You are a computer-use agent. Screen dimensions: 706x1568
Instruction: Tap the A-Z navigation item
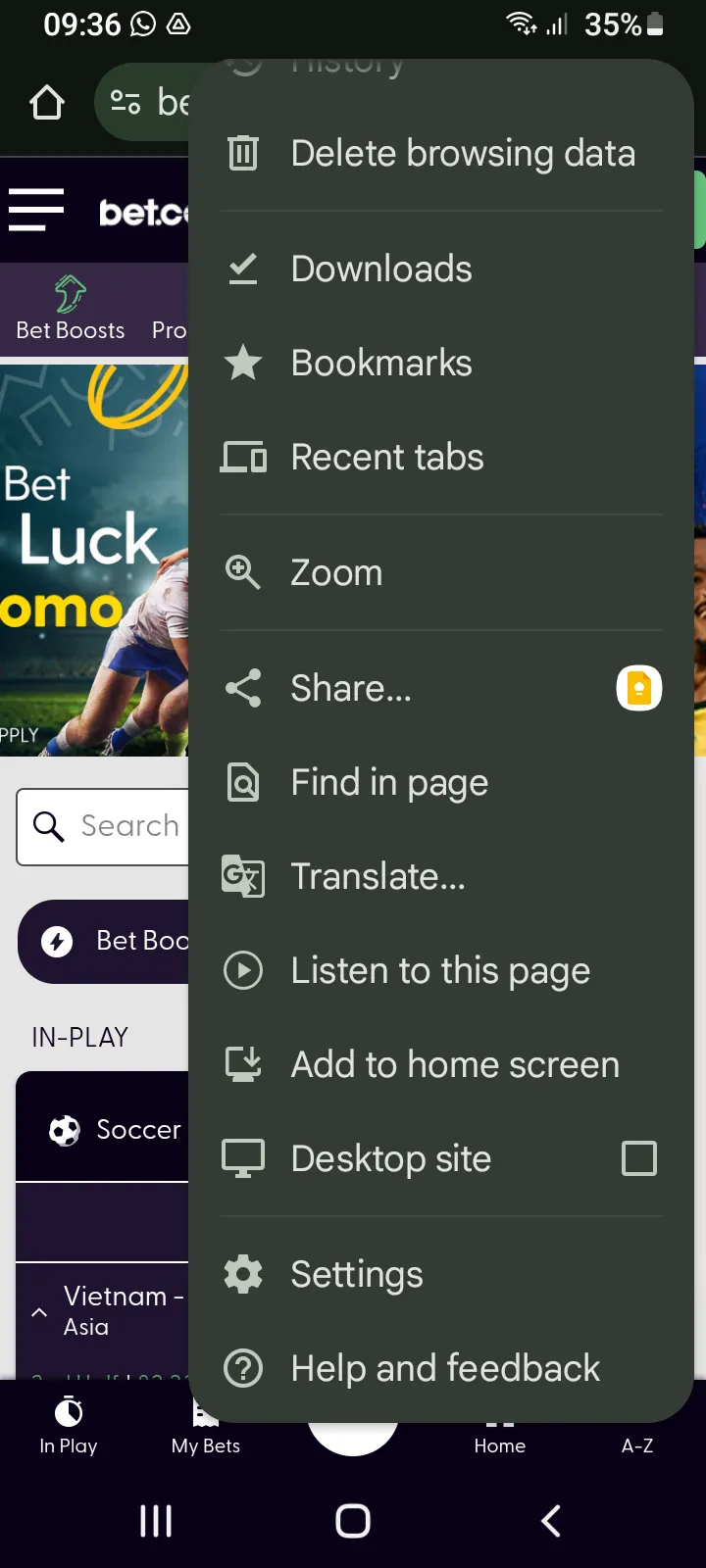point(637,1445)
